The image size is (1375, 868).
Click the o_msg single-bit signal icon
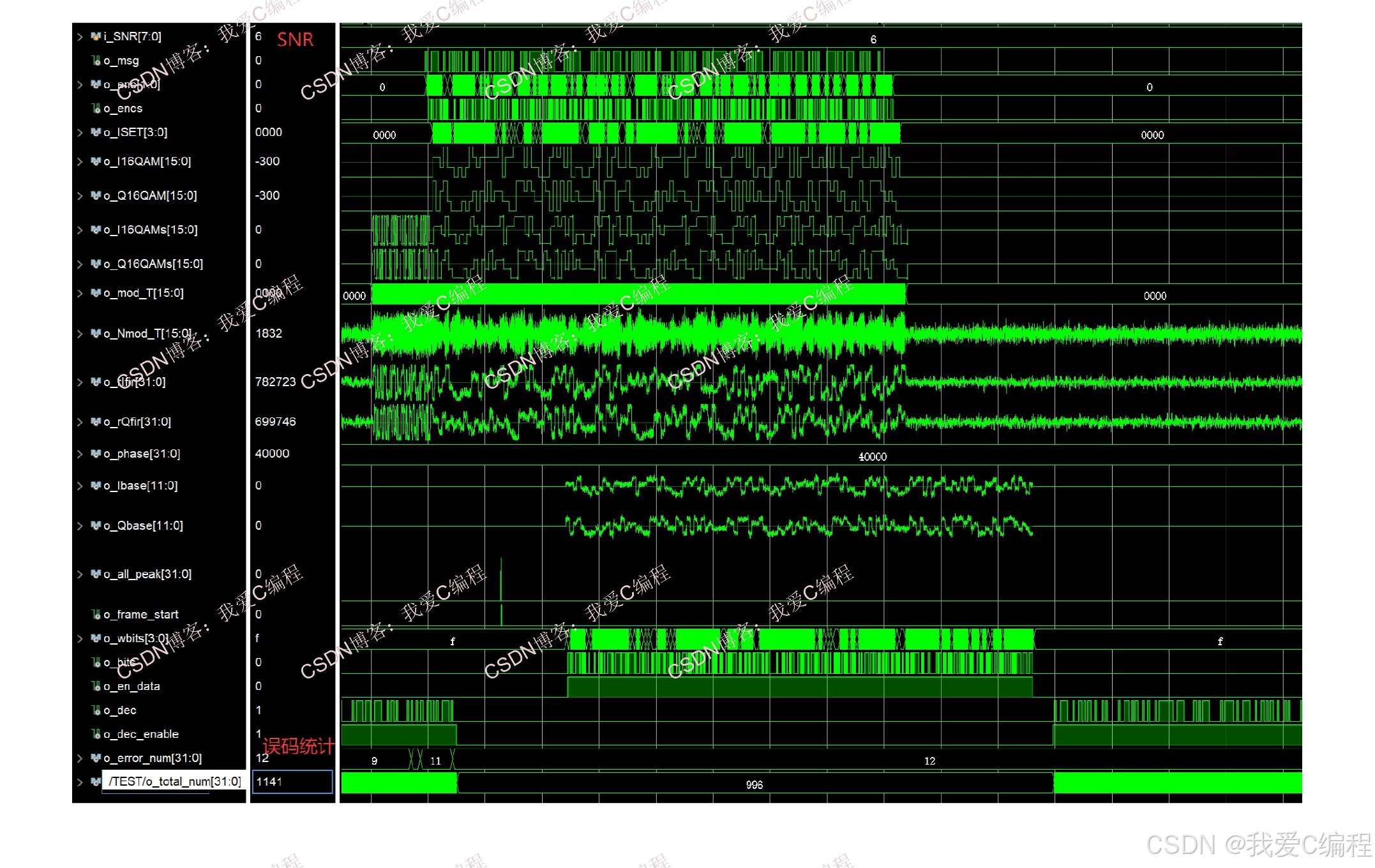[x=96, y=61]
